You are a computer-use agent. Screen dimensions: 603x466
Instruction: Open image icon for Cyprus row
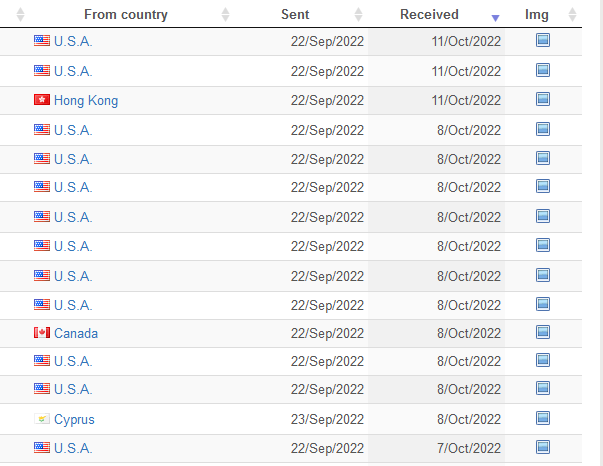tap(543, 418)
